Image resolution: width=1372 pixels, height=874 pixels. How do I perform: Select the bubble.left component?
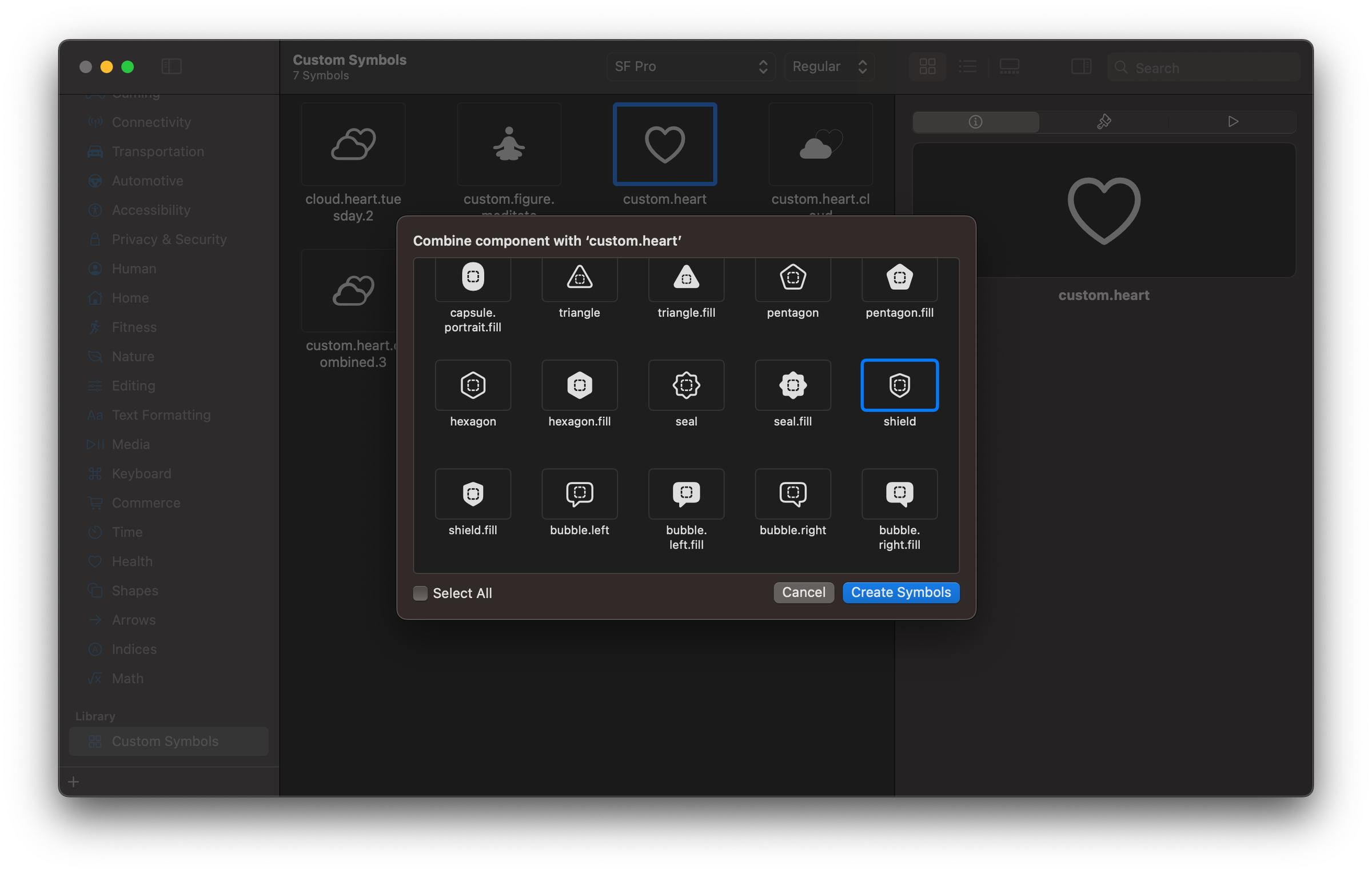(x=579, y=494)
